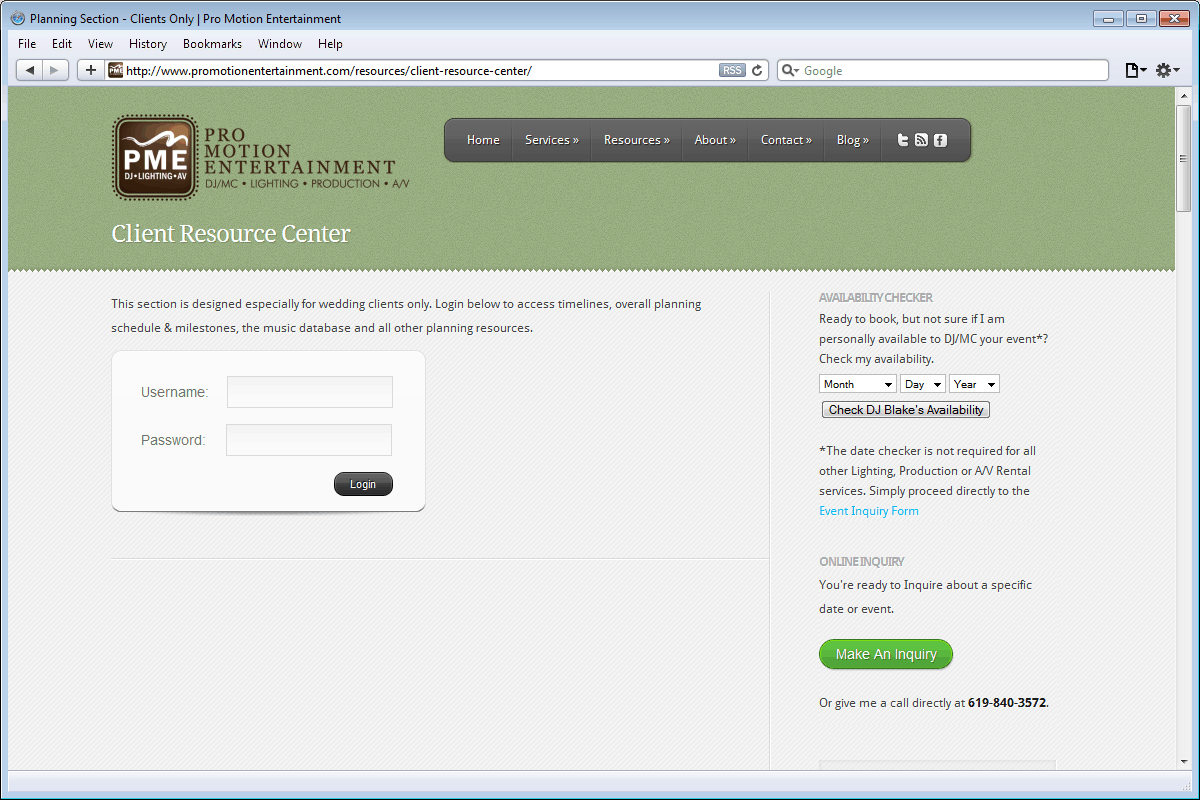Click the browser Back arrow button
1200x800 pixels.
[x=30, y=70]
